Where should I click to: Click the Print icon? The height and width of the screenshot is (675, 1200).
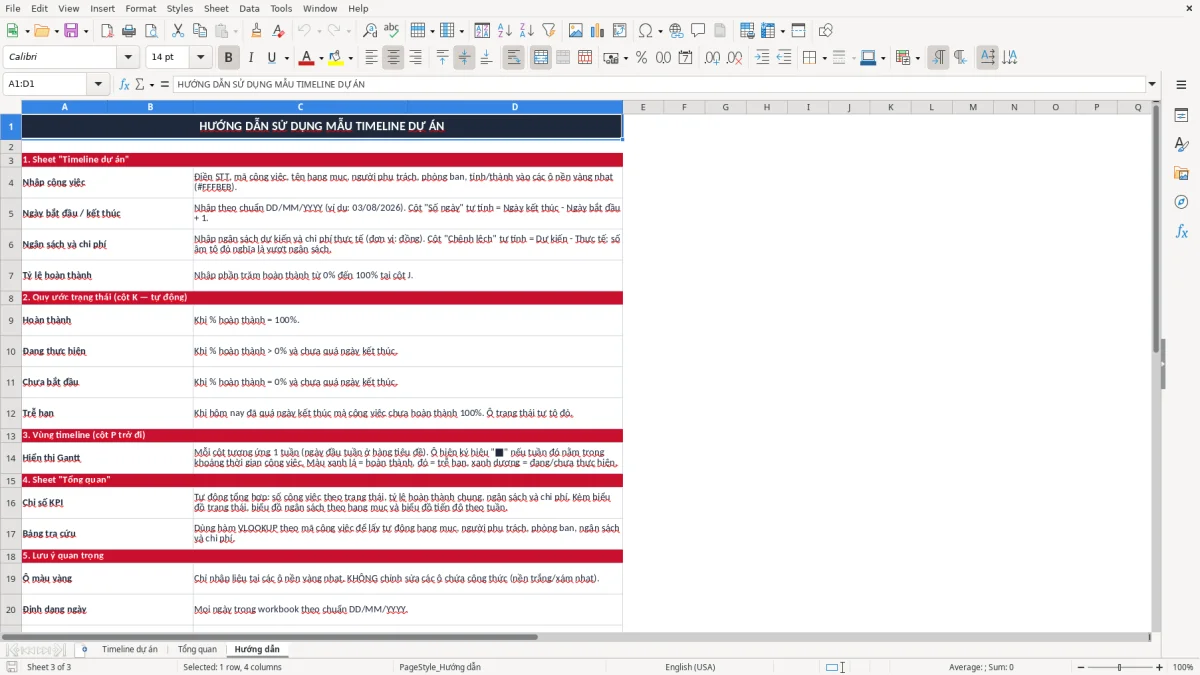click(x=128, y=31)
